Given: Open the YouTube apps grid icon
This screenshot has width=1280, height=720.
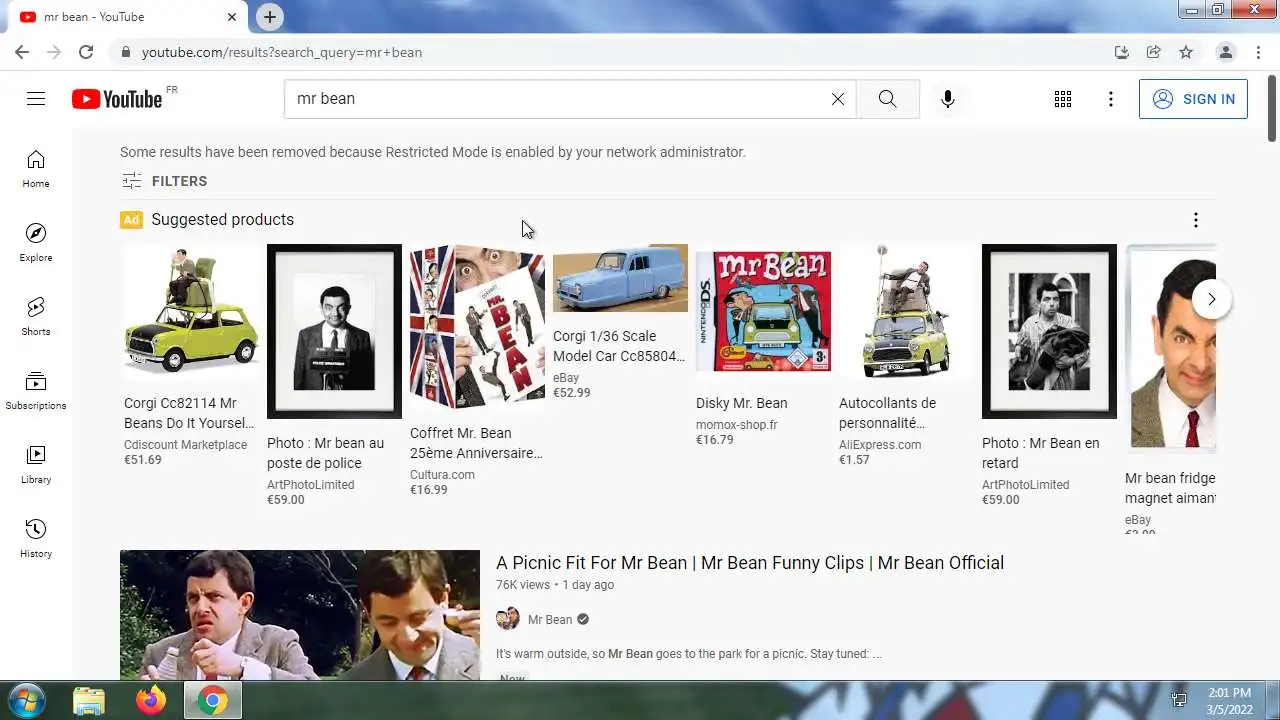Looking at the screenshot, I should coord(1063,99).
